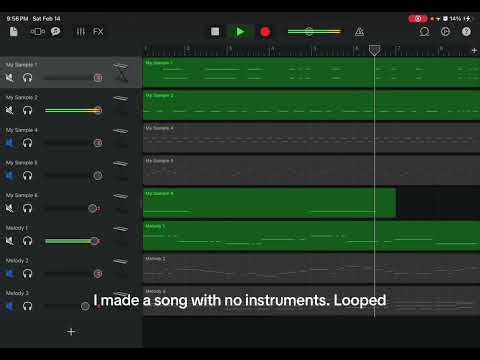Image resolution: width=480 pixels, height=360 pixels.
Task: Open the instrument browser view button
Action: [37, 32]
